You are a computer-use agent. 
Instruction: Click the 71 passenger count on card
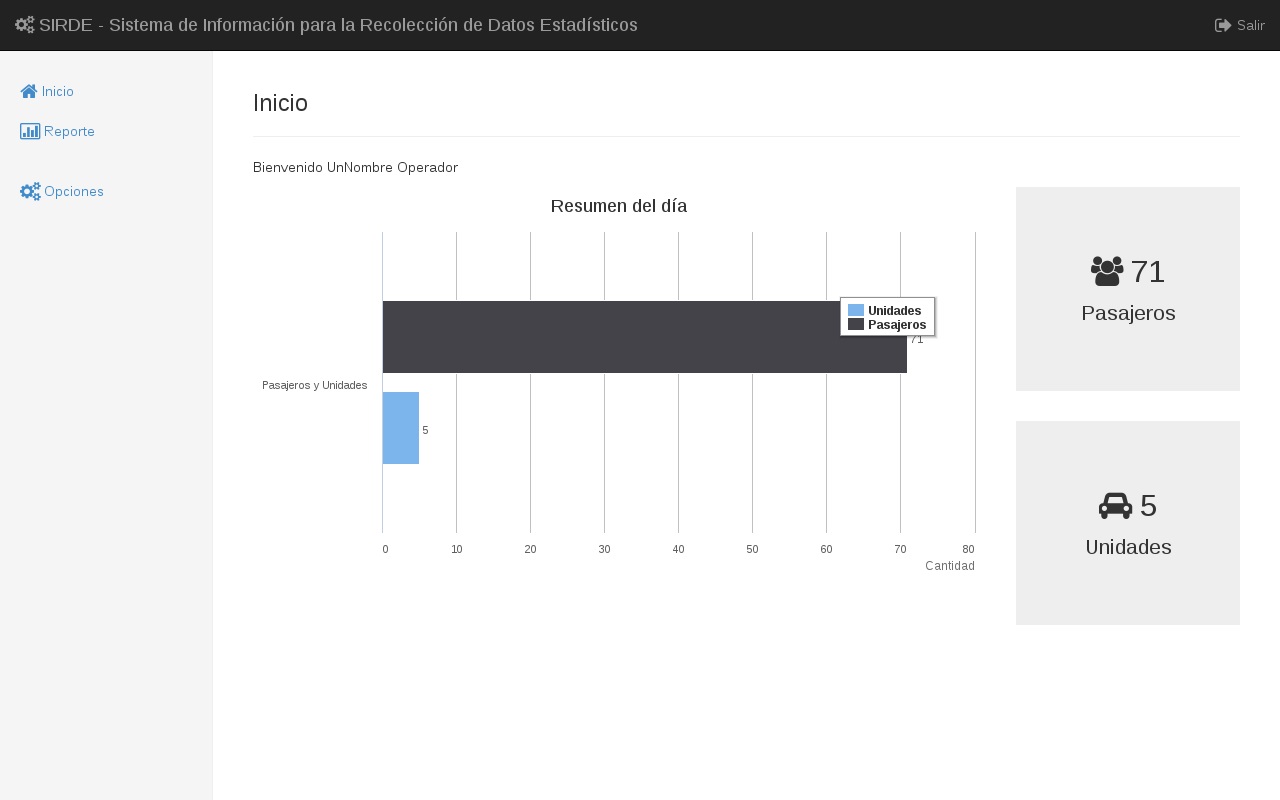click(1148, 271)
